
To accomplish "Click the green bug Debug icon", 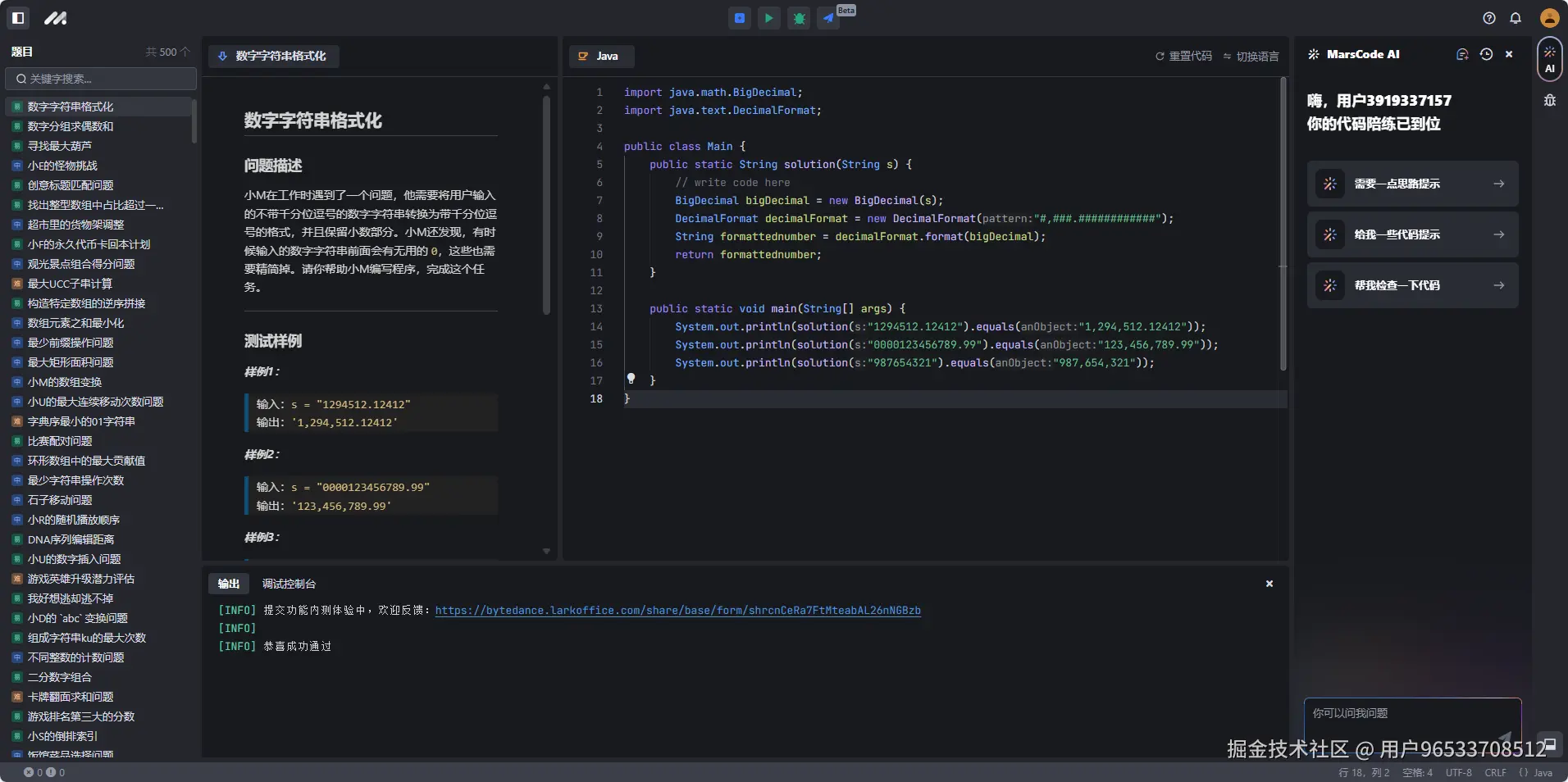I will coord(799,18).
